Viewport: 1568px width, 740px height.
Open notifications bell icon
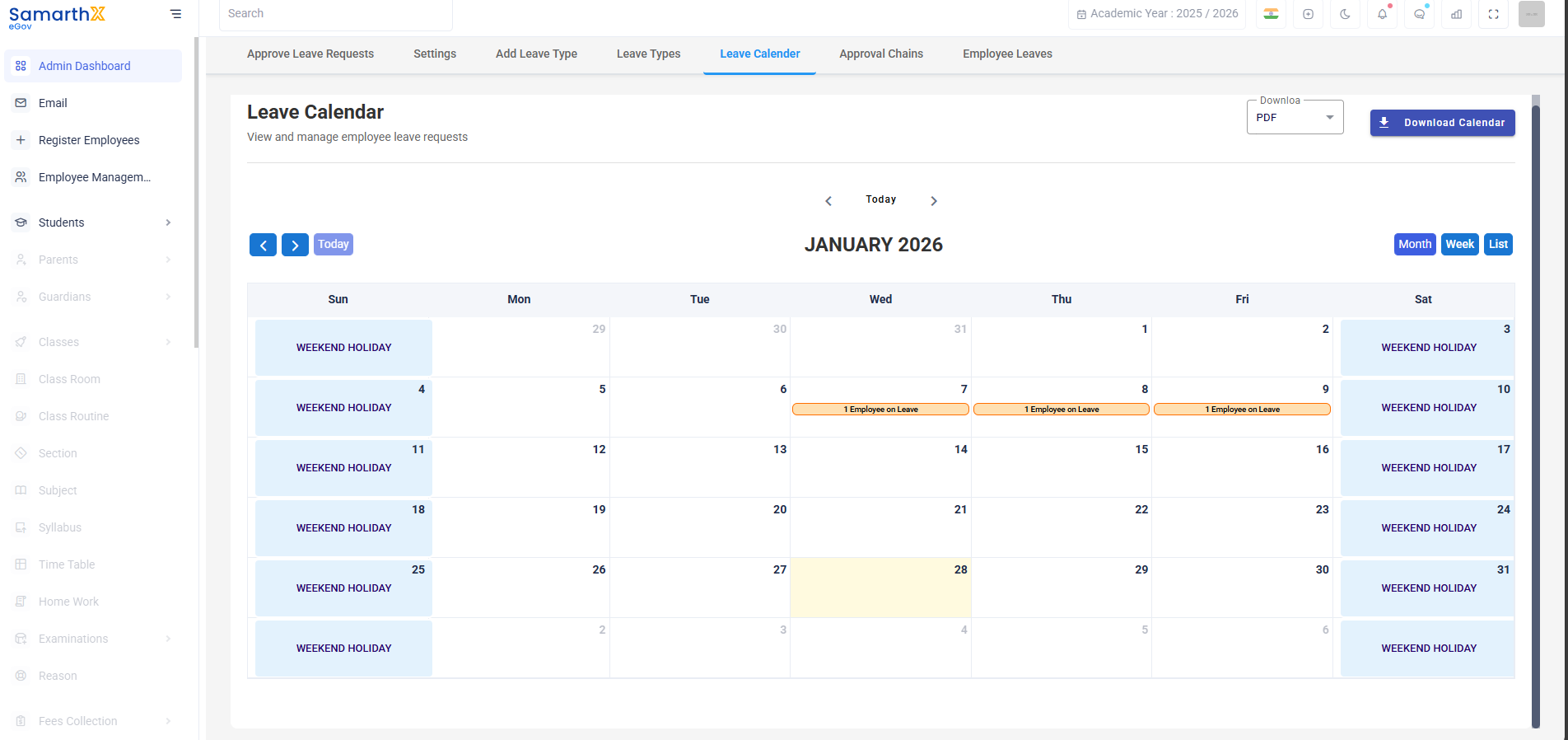click(x=1382, y=14)
